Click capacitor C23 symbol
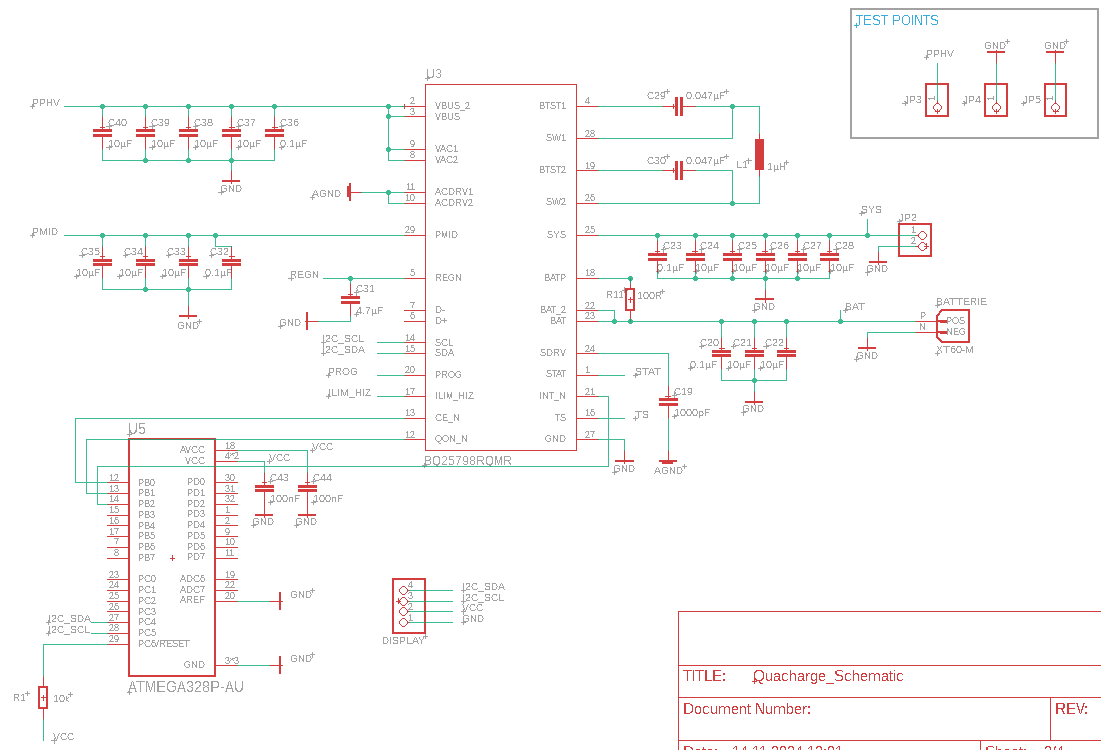The width and height of the screenshot is (1101, 750). point(657,257)
